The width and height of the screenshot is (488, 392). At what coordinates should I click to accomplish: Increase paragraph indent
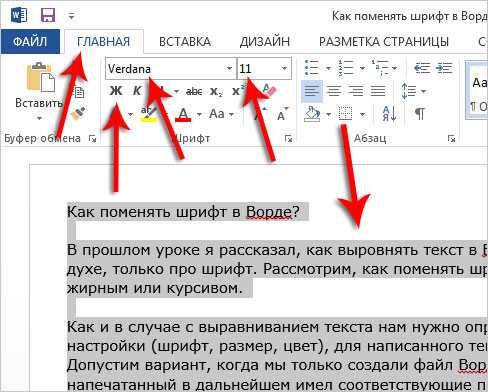tap(444, 68)
